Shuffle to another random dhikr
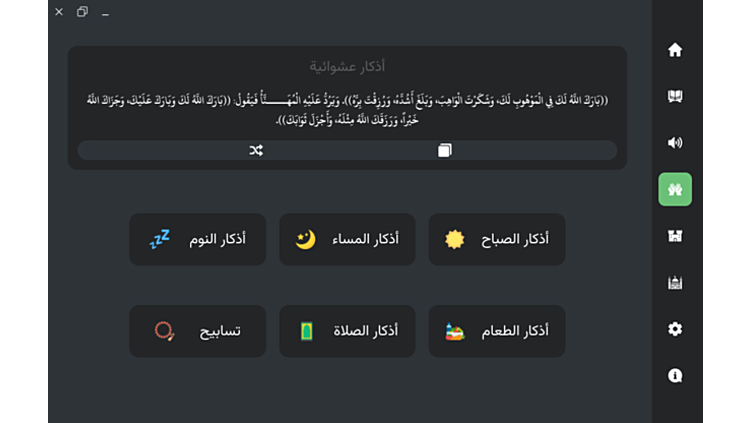Screen dimensions: 752x423 (256, 151)
